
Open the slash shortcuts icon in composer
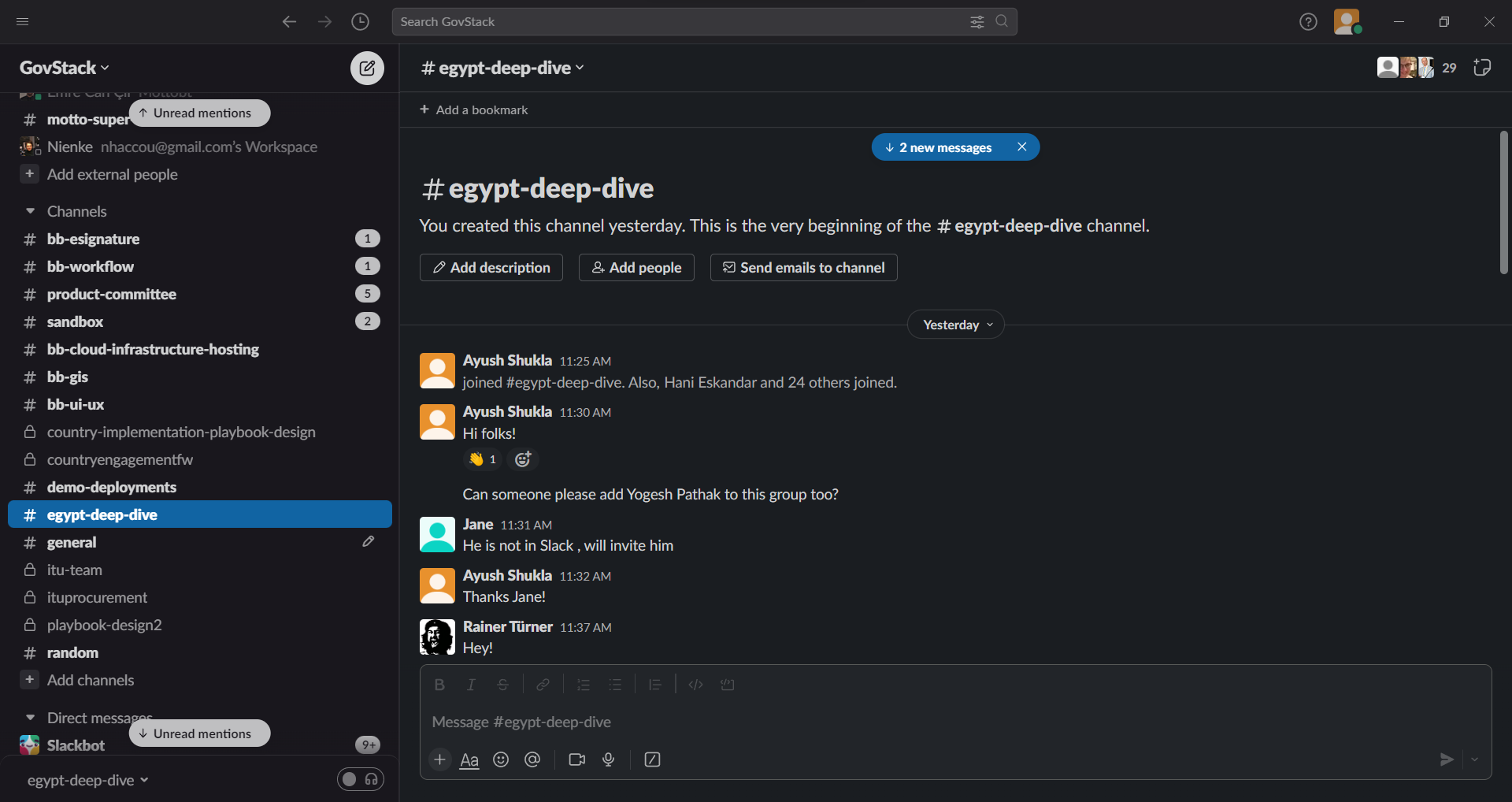[652, 759]
